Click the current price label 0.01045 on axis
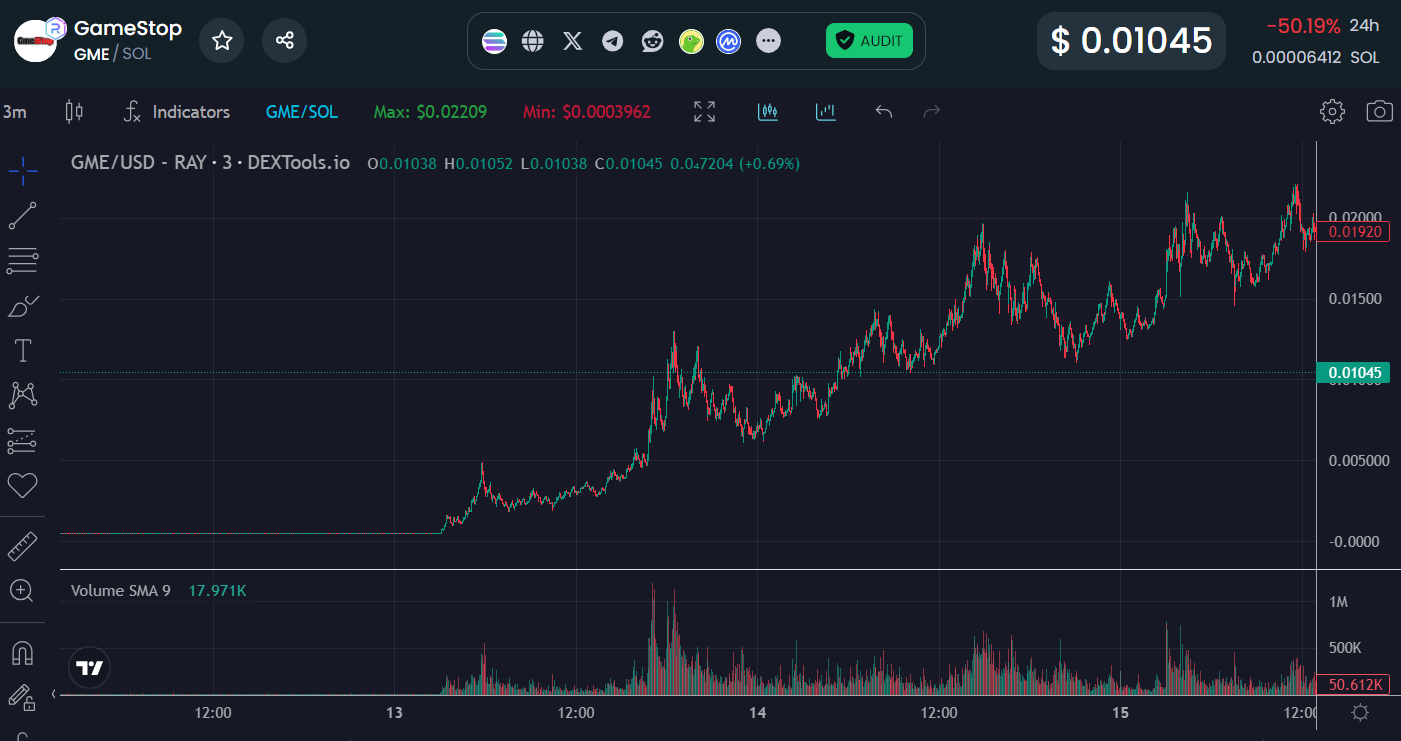Viewport: 1401px width, 741px height. pyautogui.click(x=1354, y=373)
